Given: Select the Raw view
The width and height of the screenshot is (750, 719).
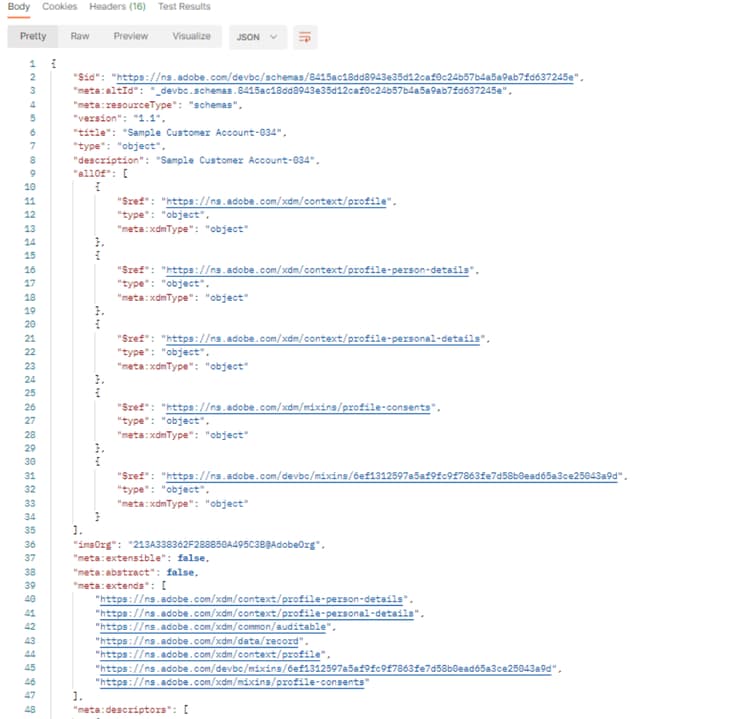Looking at the screenshot, I should coord(80,36).
